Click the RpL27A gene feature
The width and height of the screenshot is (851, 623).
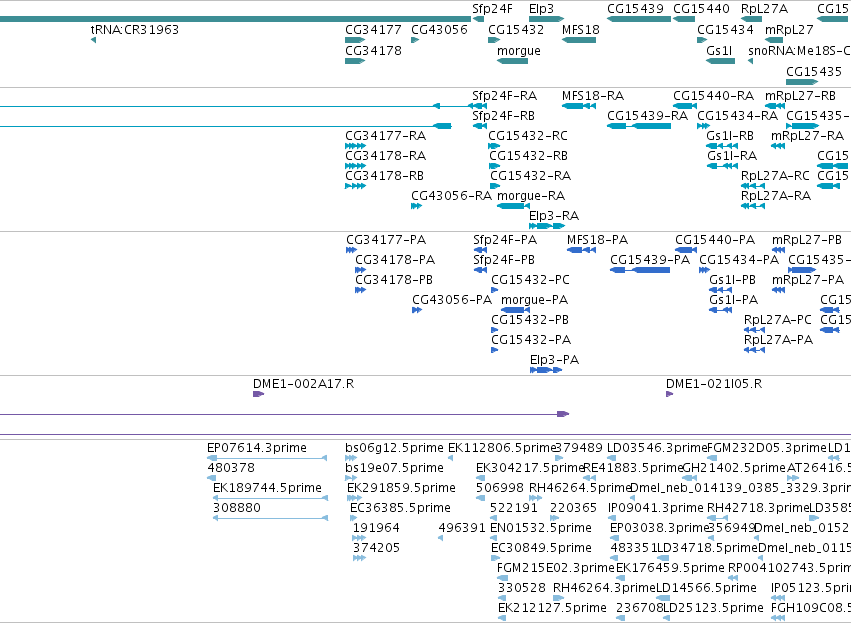click(752, 19)
